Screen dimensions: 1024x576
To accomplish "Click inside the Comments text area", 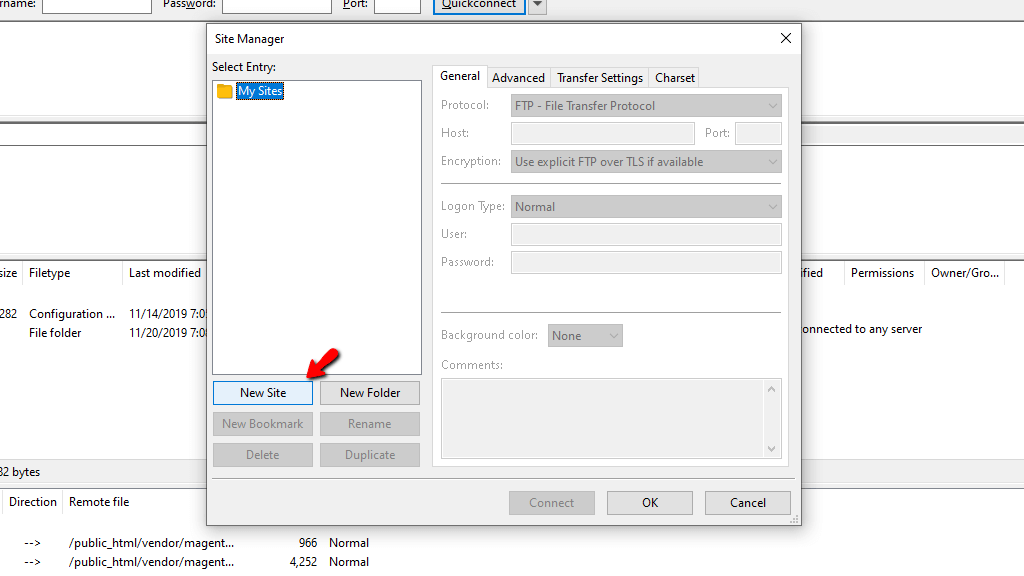I will [603, 419].
